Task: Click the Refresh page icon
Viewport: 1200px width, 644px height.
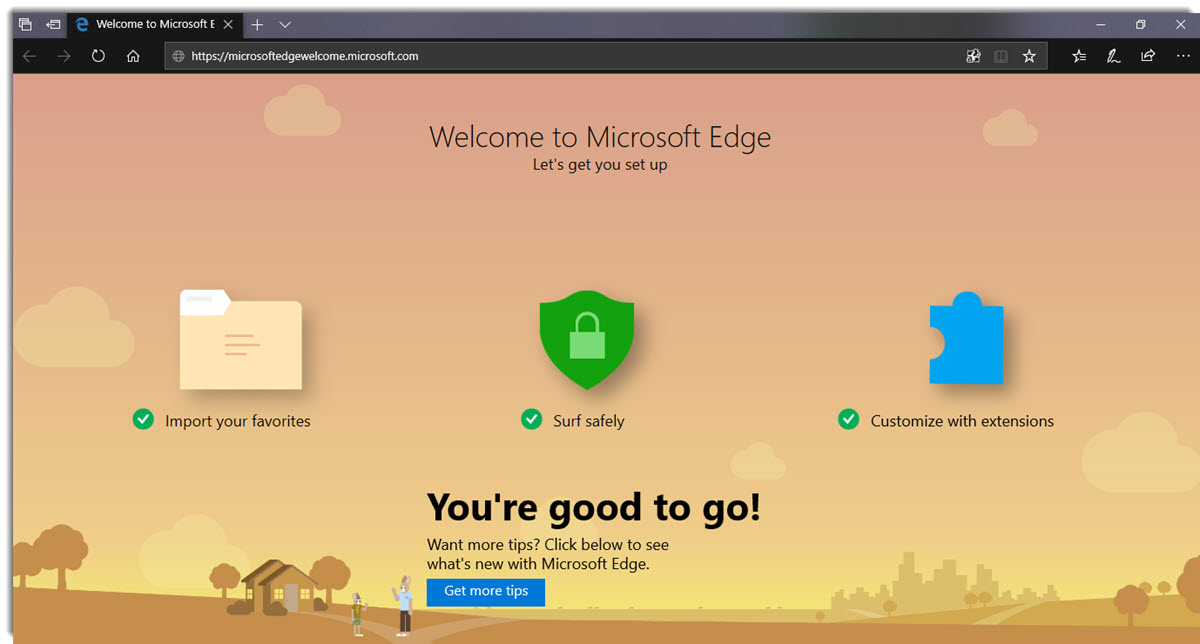Action: click(x=98, y=56)
